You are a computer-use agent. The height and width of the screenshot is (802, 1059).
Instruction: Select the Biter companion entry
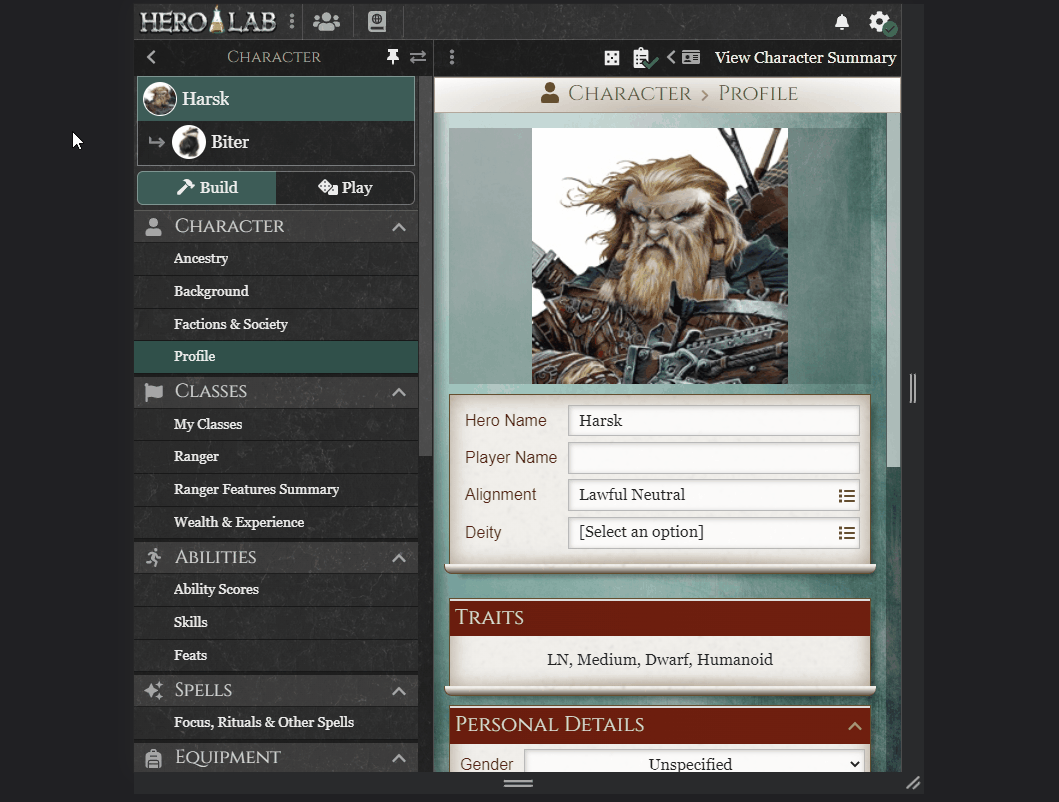[x=276, y=143]
